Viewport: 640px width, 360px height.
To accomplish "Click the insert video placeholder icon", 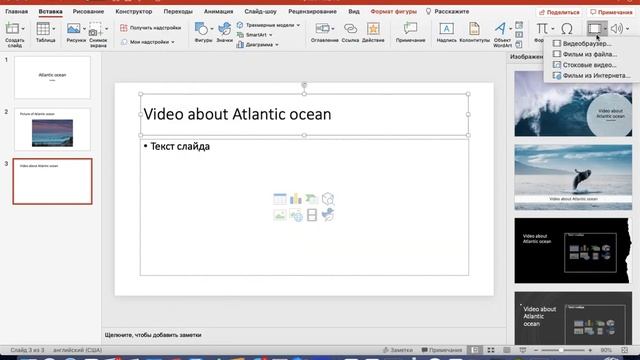I will pyautogui.click(x=311, y=215).
